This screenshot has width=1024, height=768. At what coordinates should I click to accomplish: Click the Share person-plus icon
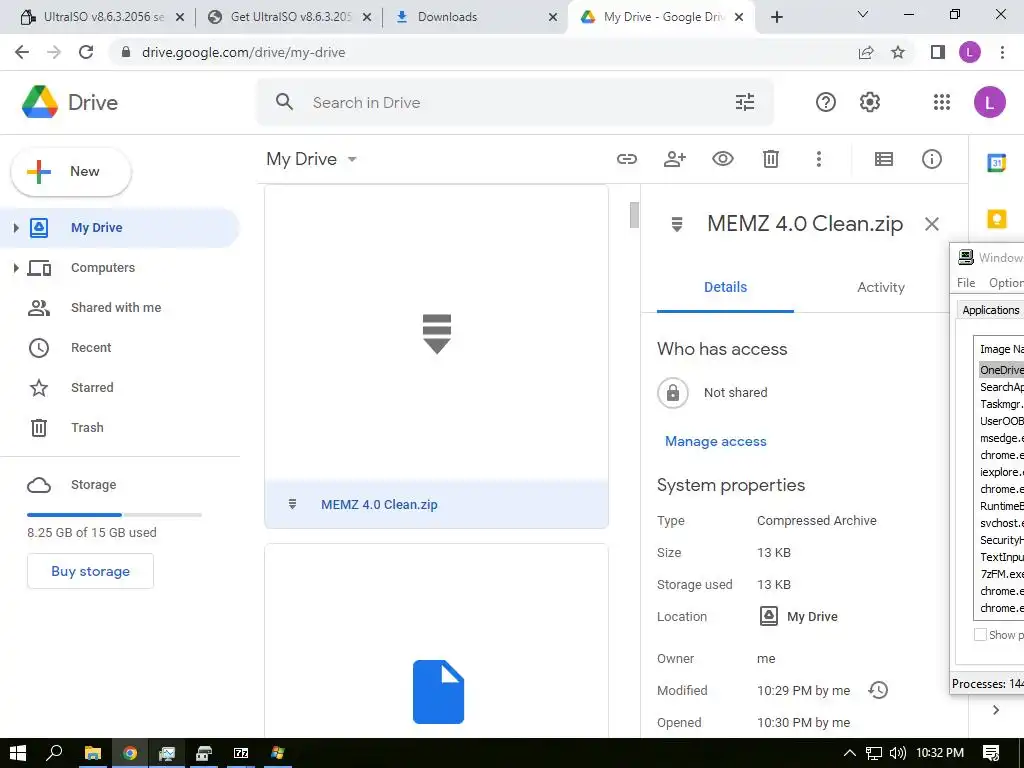[675, 159]
